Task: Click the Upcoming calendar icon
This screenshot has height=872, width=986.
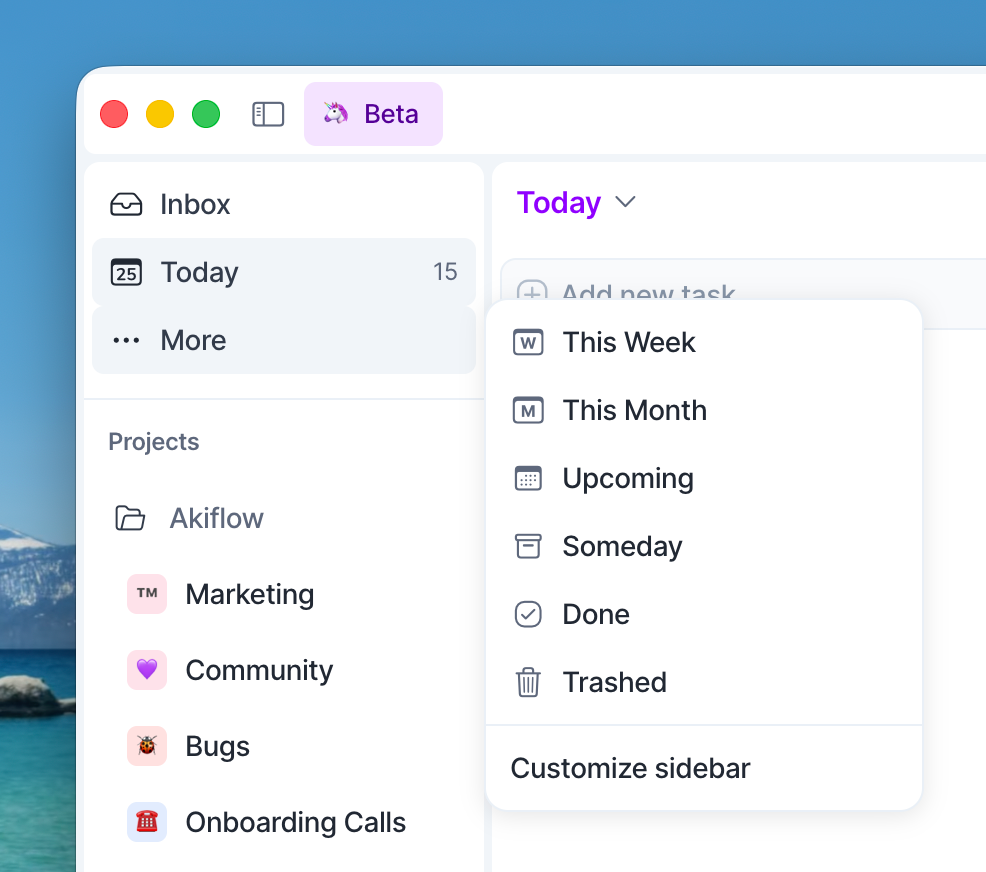Action: coord(528,478)
